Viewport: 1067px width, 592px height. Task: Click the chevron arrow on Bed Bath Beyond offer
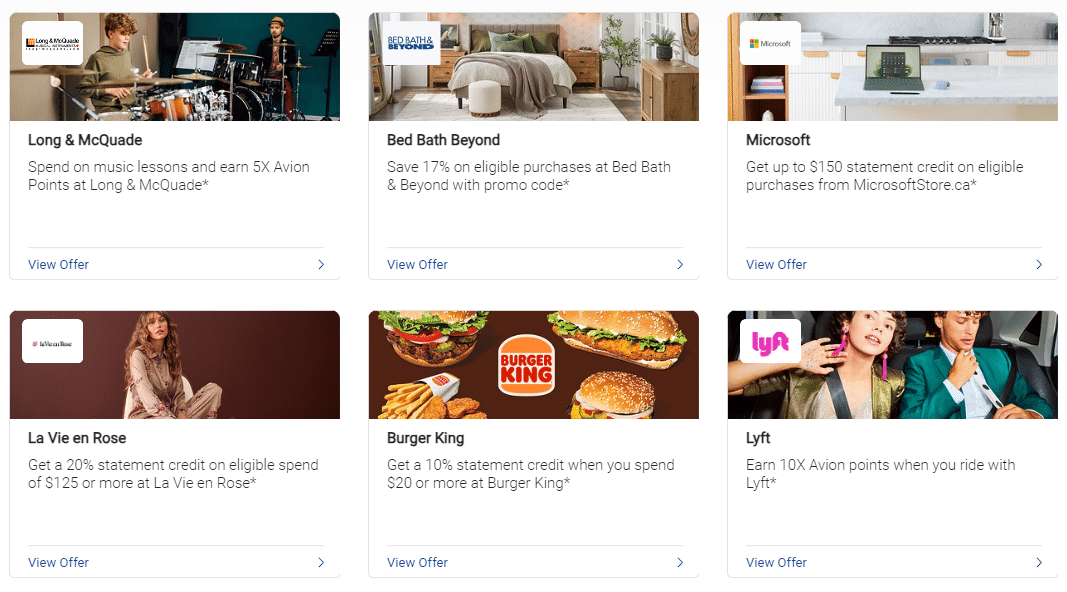tap(680, 265)
